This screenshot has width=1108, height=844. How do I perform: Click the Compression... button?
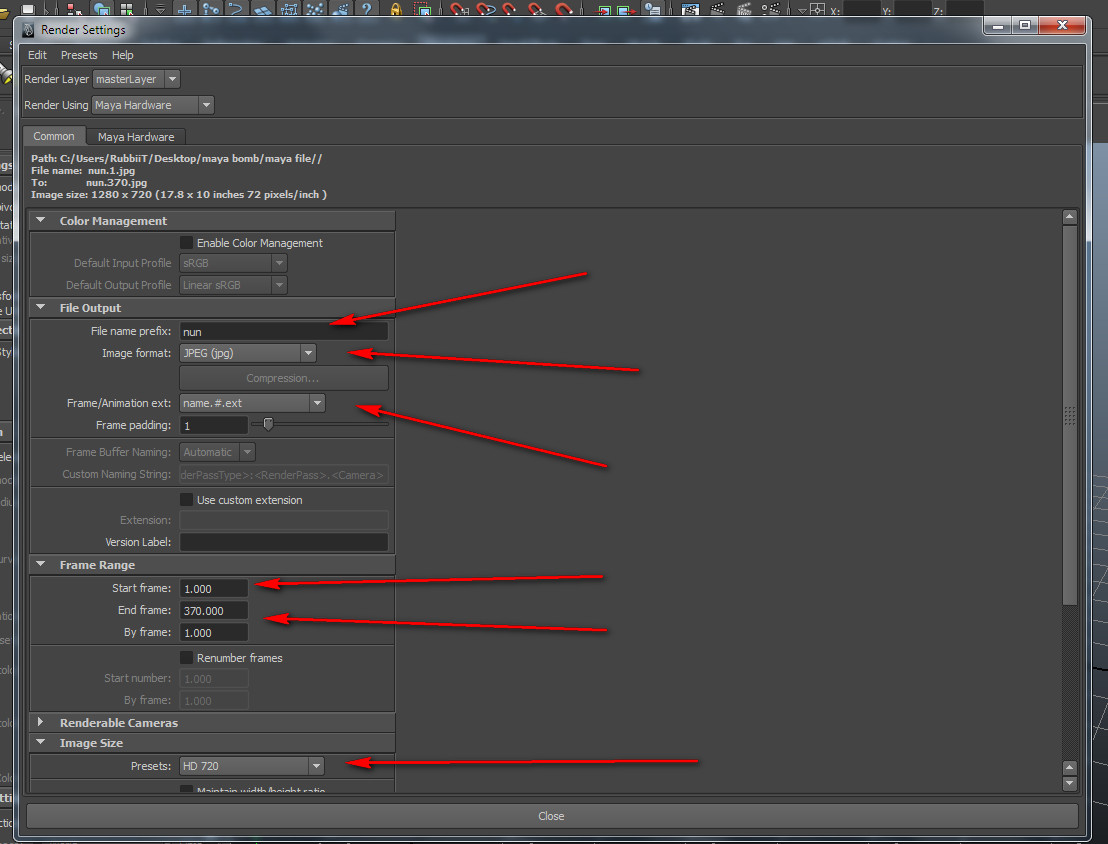(x=283, y=378)
